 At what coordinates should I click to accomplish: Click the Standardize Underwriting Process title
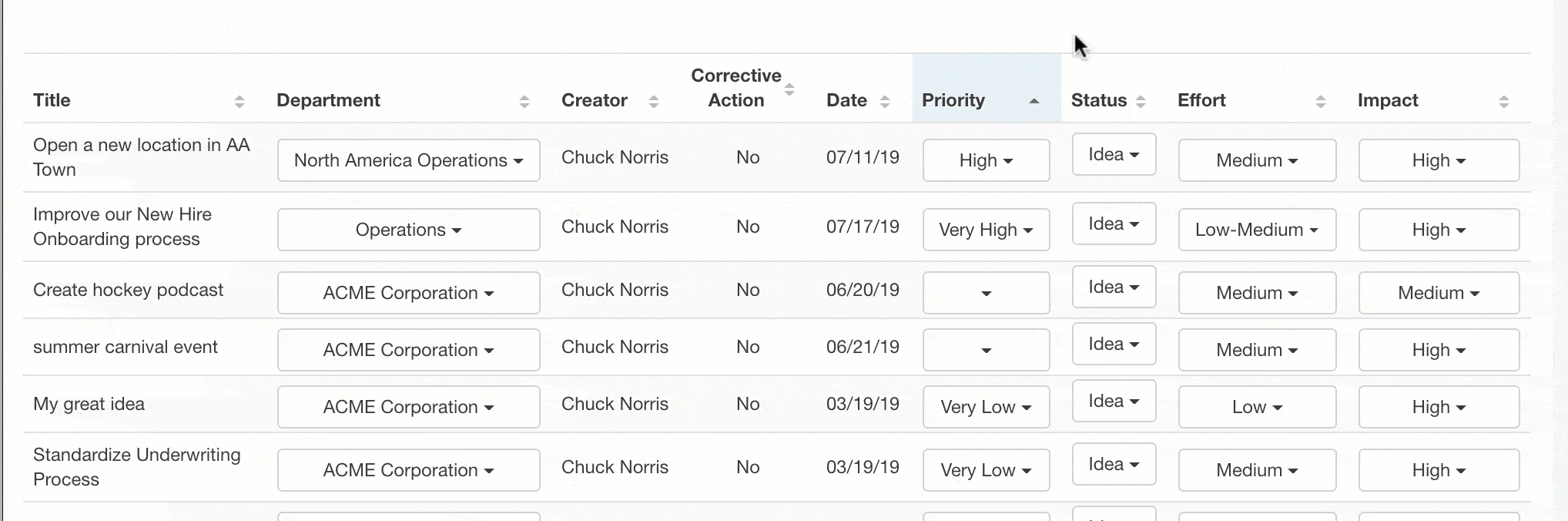pos(137,467)
